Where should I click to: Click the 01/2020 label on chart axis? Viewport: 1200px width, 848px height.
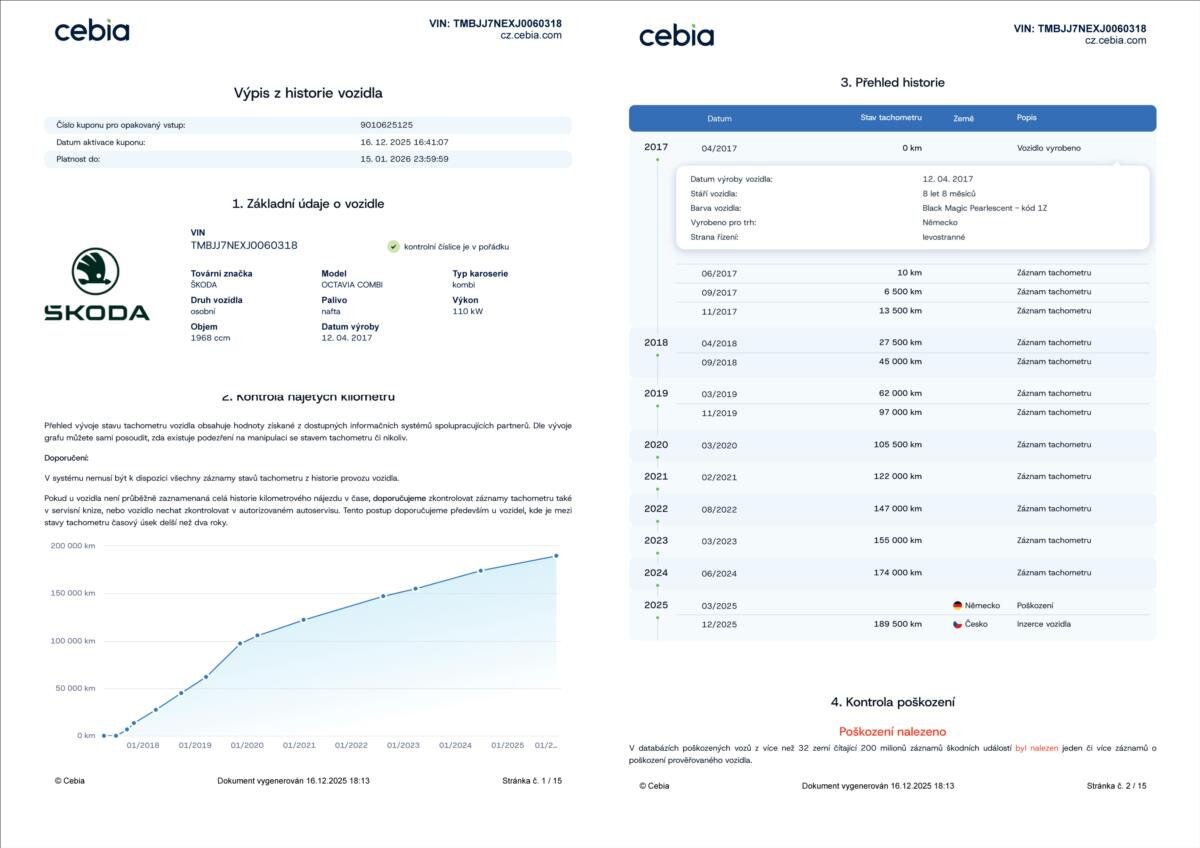click(246, 745)
